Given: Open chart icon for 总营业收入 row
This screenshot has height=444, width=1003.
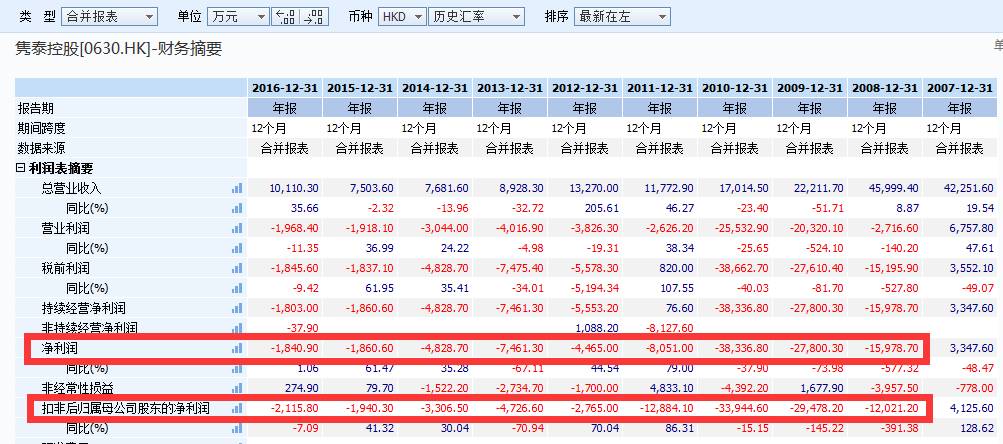Looking at the screenshot, I should click(237, 188).
